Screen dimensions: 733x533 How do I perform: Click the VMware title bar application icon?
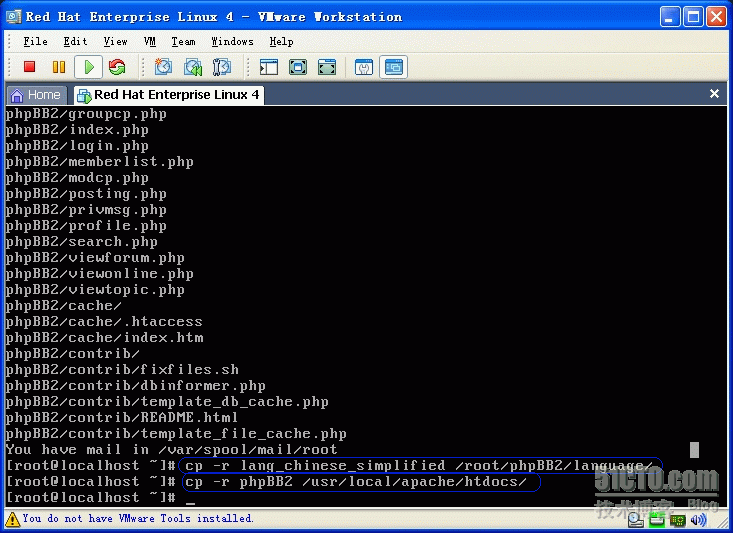[x=14, y=17]
